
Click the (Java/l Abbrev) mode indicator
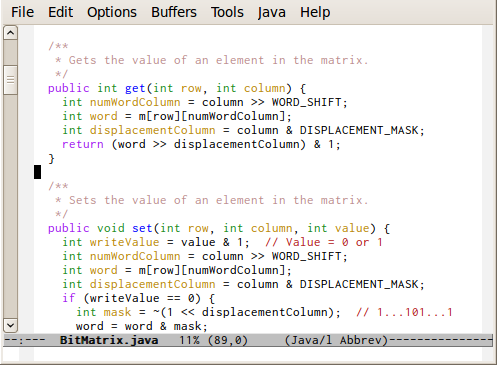(336, 340)
